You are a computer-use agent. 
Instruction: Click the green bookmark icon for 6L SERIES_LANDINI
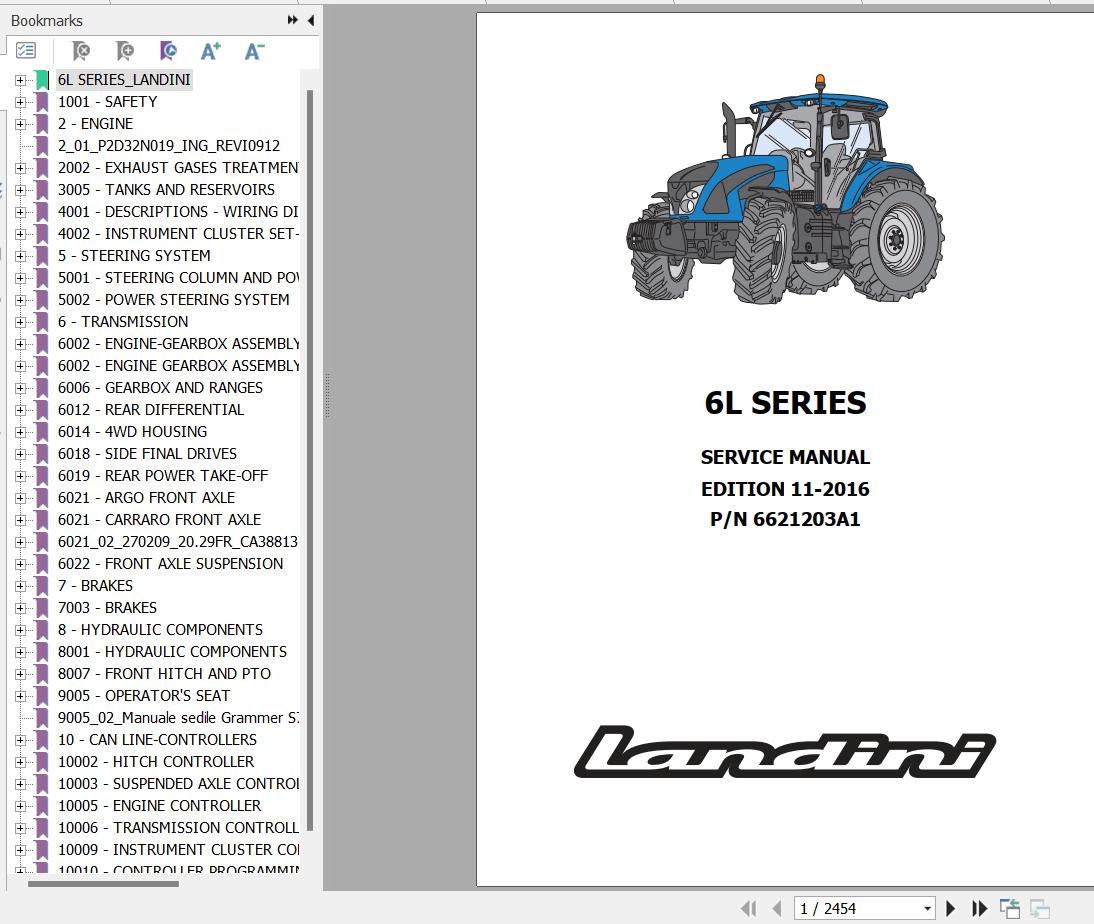[42, 80]
